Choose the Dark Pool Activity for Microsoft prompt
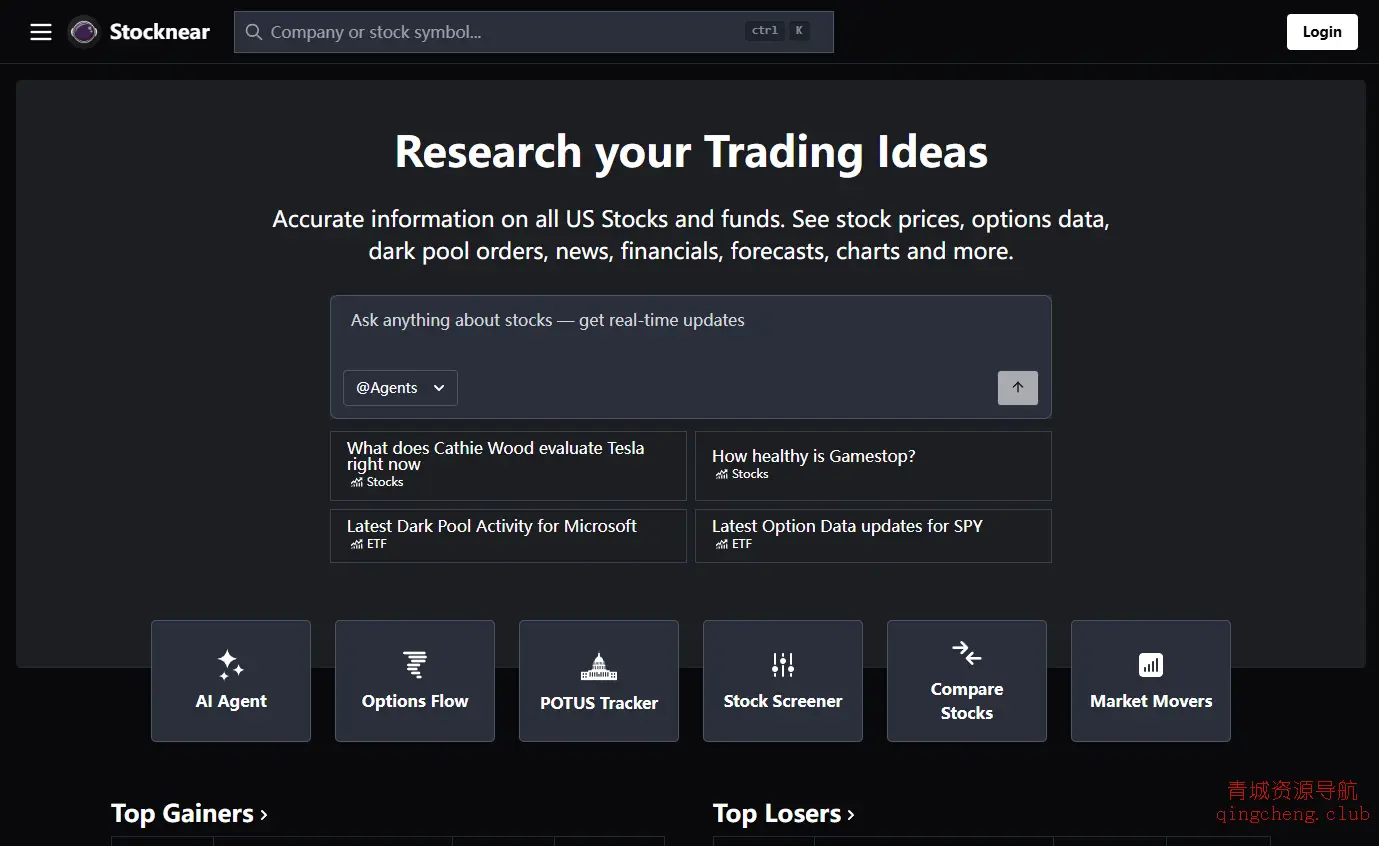Image resolution: width=1379 pixels, height=846 pixels. [508, 535]
